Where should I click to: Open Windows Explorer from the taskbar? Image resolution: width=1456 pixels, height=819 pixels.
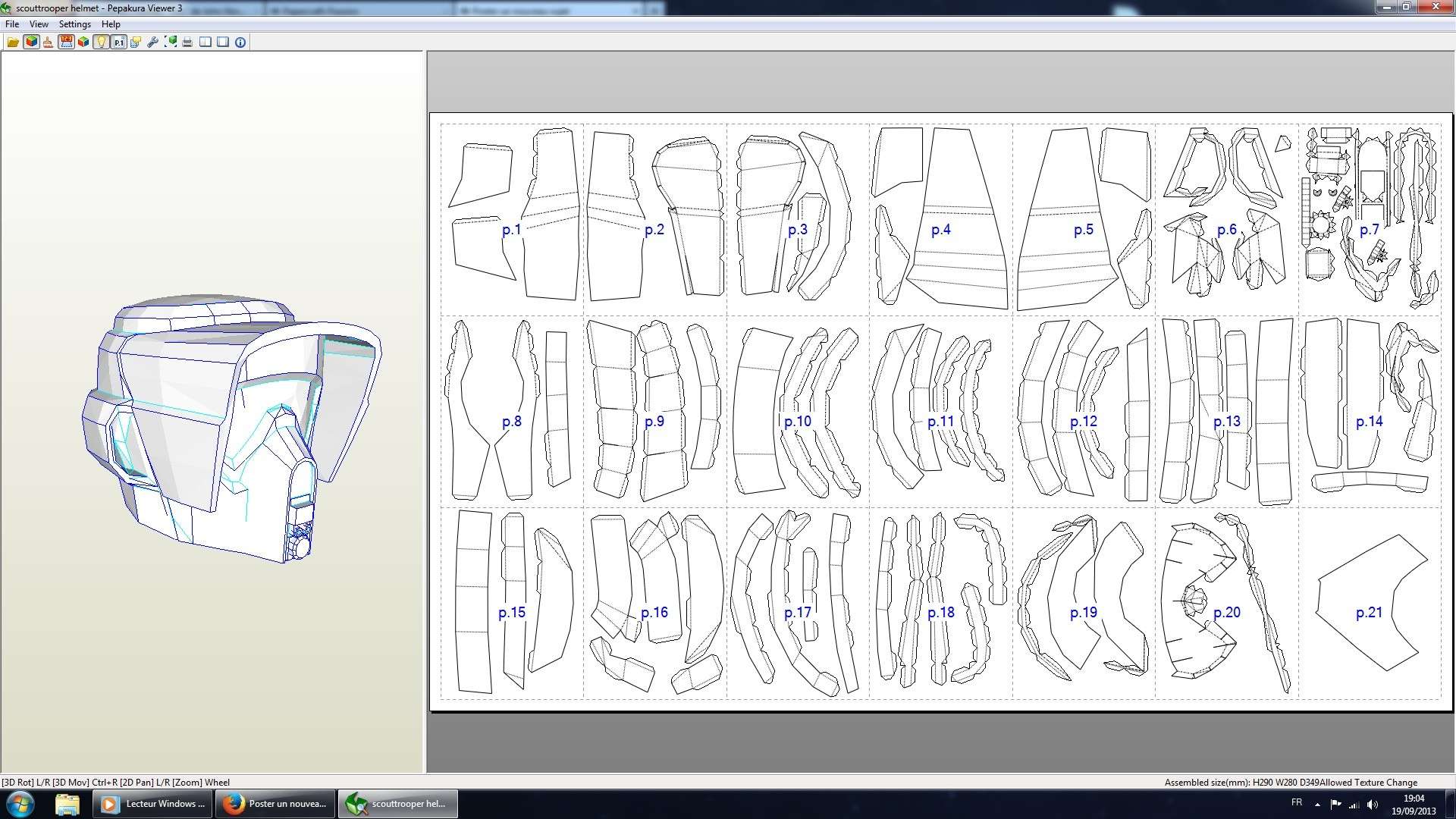67,804
